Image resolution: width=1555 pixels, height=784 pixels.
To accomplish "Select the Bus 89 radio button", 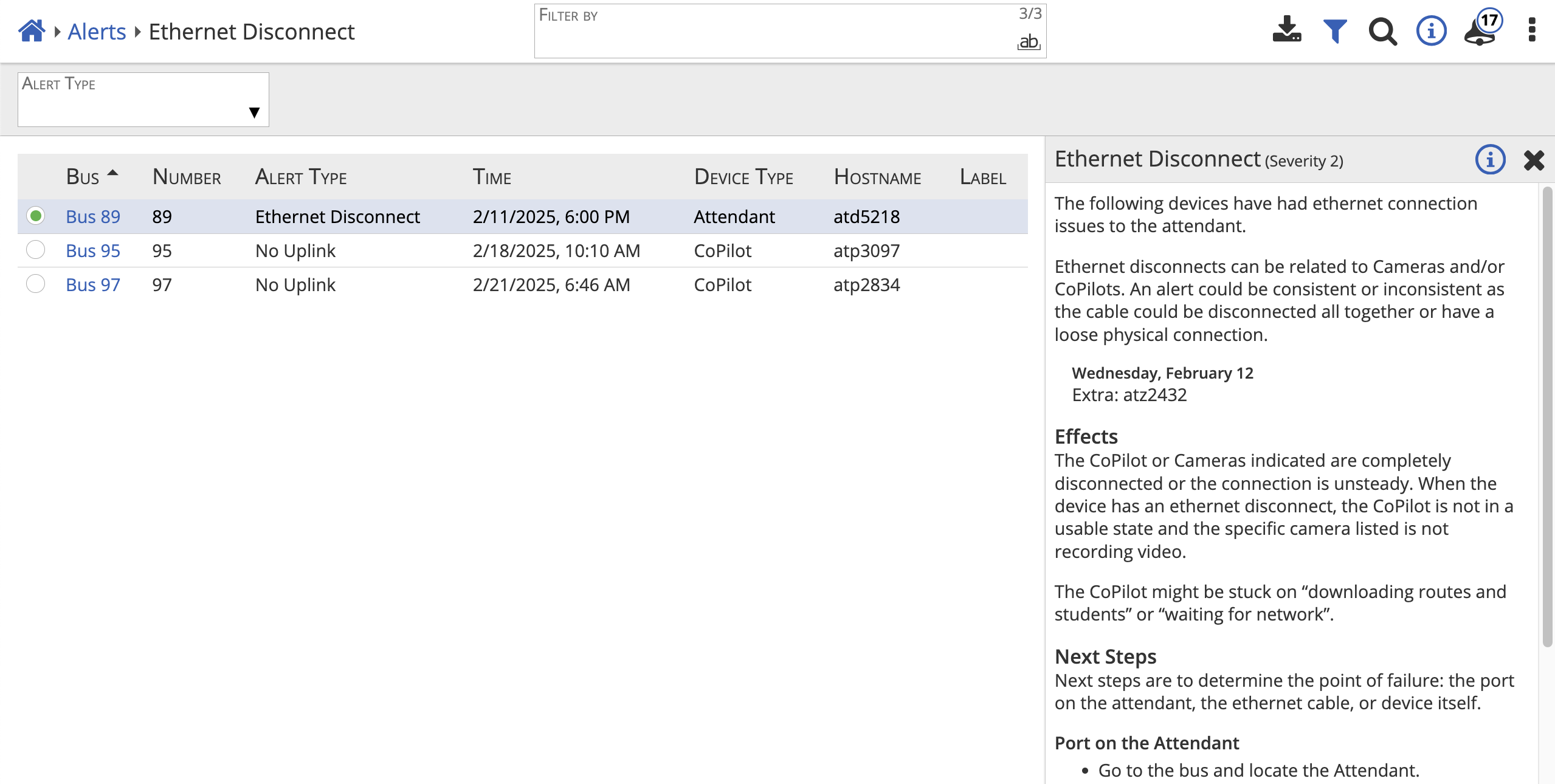I will tap(36, 216).
